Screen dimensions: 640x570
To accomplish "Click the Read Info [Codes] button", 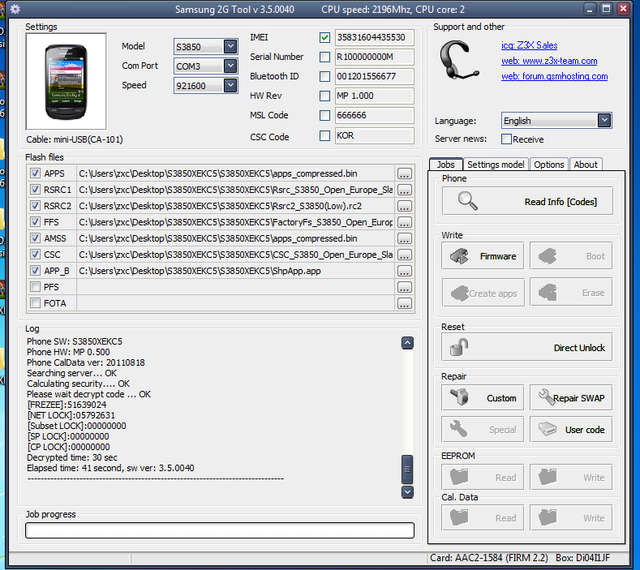I will pos(527,201).
